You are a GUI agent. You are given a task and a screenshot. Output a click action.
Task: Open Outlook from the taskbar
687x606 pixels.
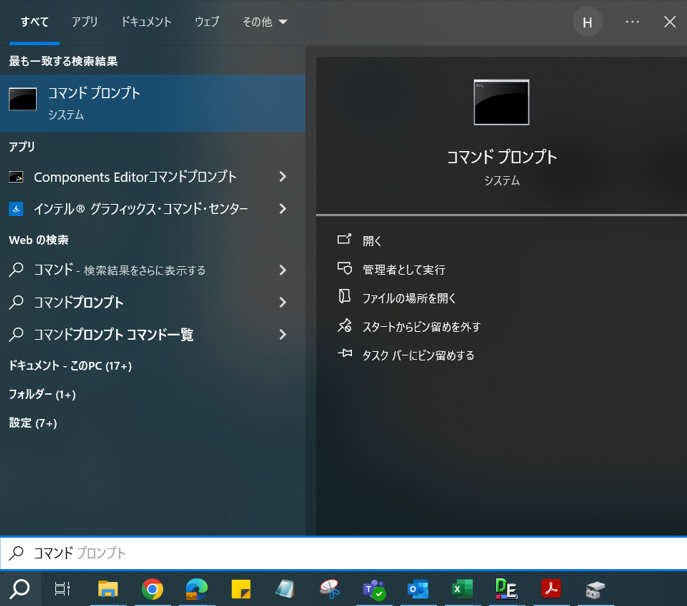[418, 589]
